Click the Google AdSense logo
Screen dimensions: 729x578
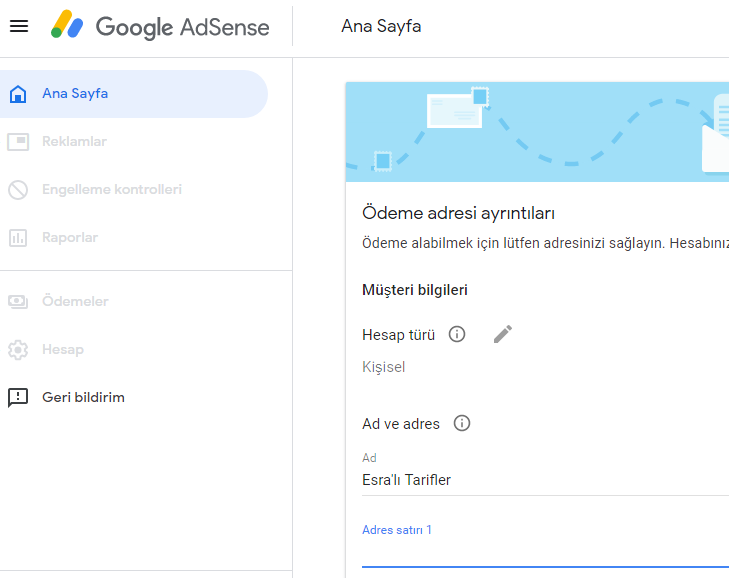tap(160, 26)
